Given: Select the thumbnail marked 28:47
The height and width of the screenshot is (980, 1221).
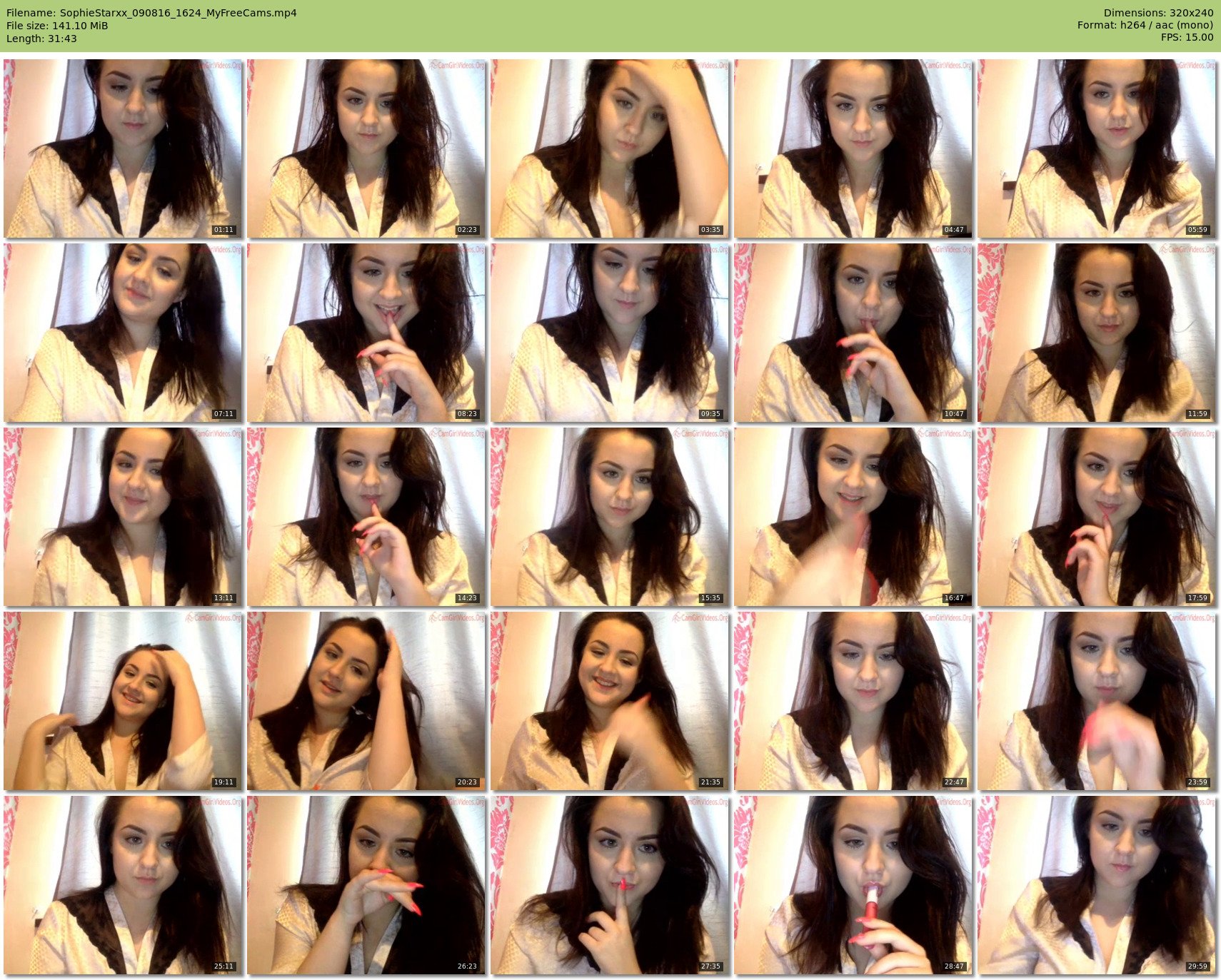Looking at the screenshot, I should point(853,885).
